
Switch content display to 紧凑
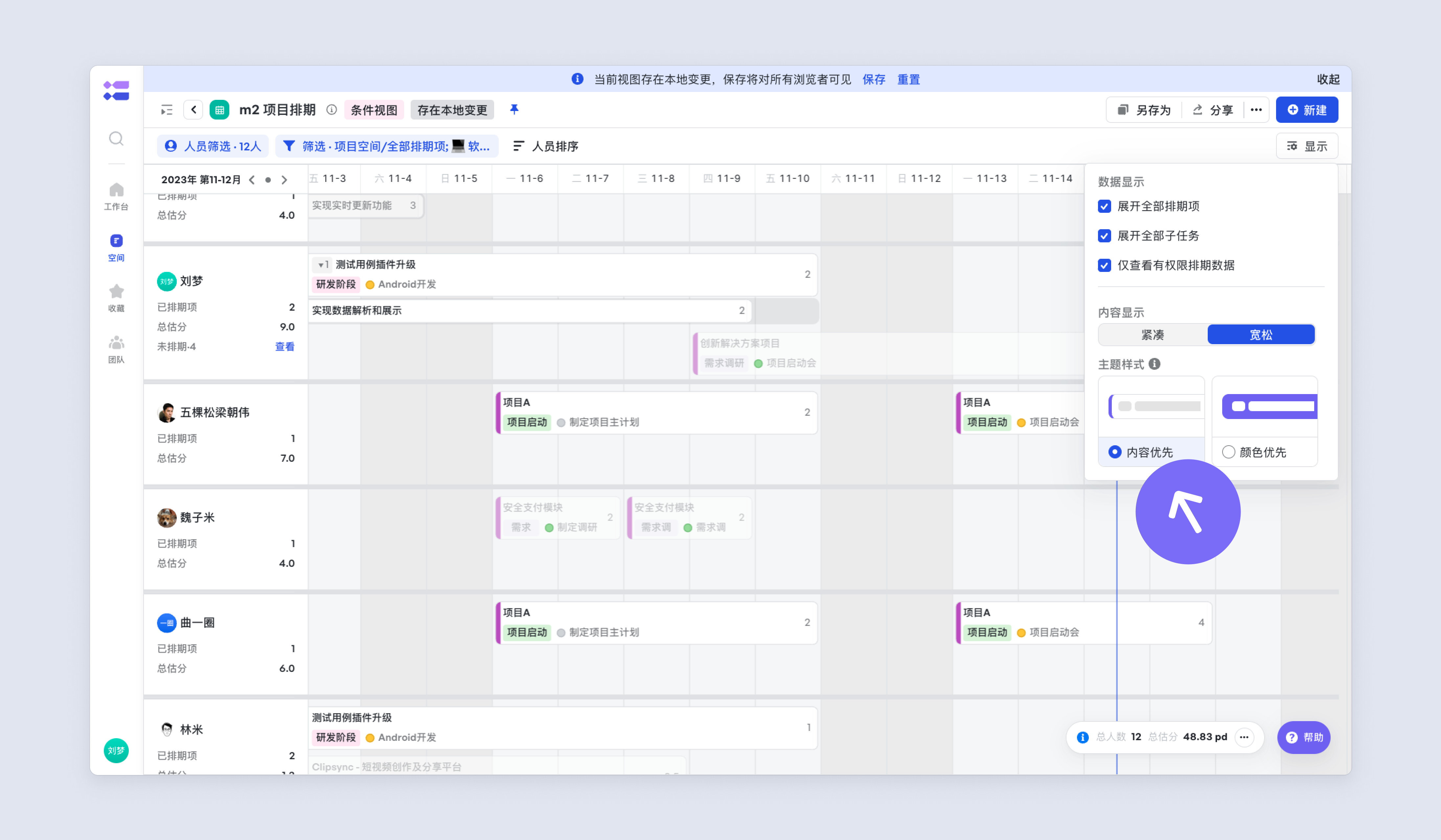pyautogui.click(x=1153, y=335)
